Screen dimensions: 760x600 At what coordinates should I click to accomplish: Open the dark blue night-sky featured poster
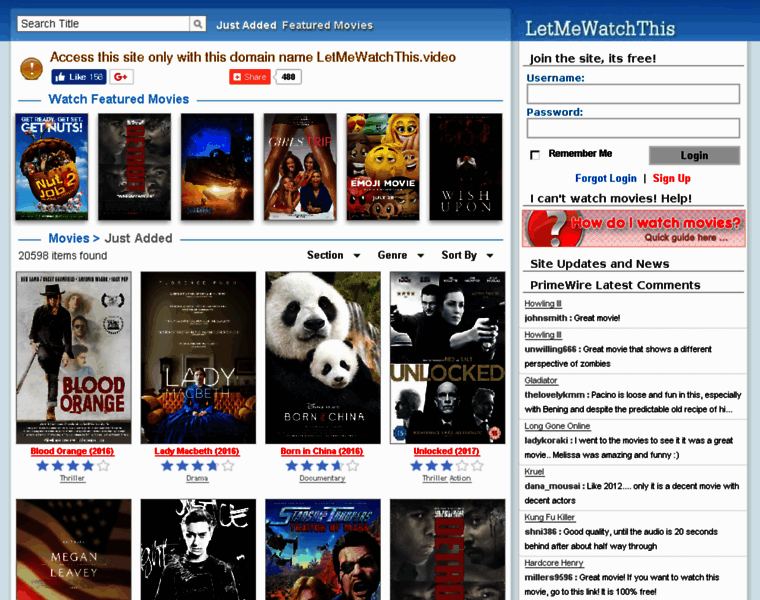[217, 167]
